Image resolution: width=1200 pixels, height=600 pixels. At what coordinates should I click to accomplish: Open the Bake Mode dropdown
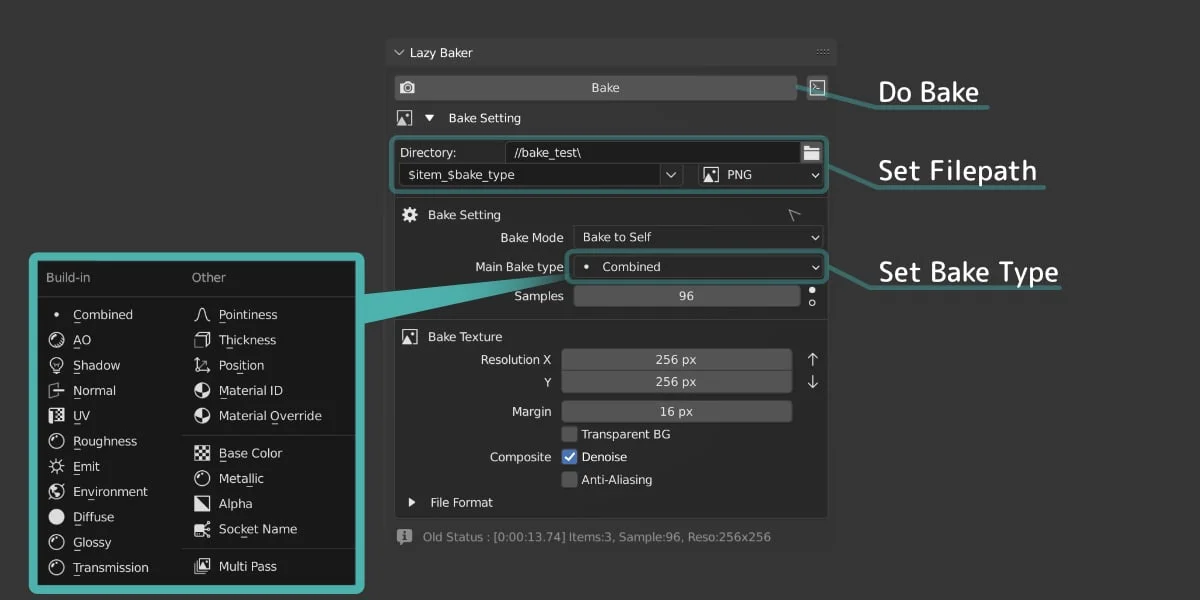point(698,237)
